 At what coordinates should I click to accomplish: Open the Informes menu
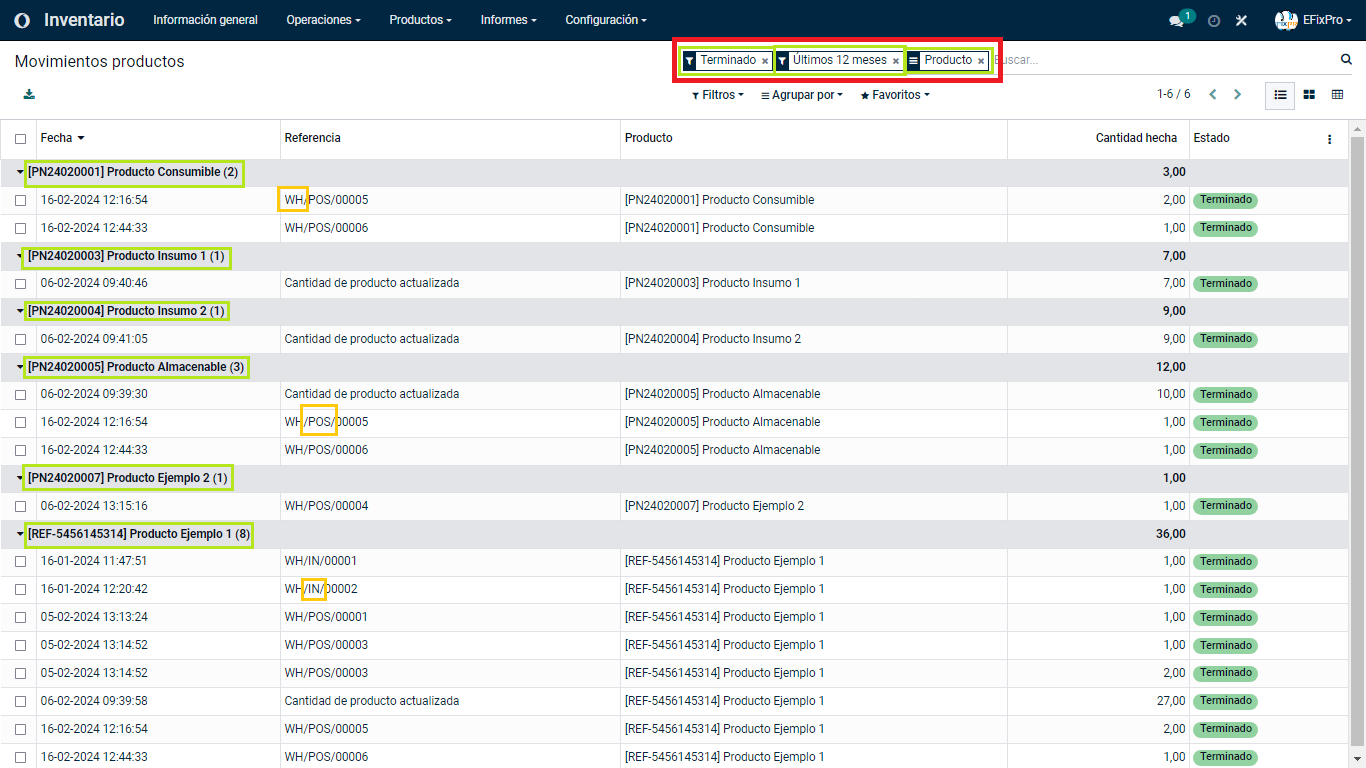pos(508,20)
